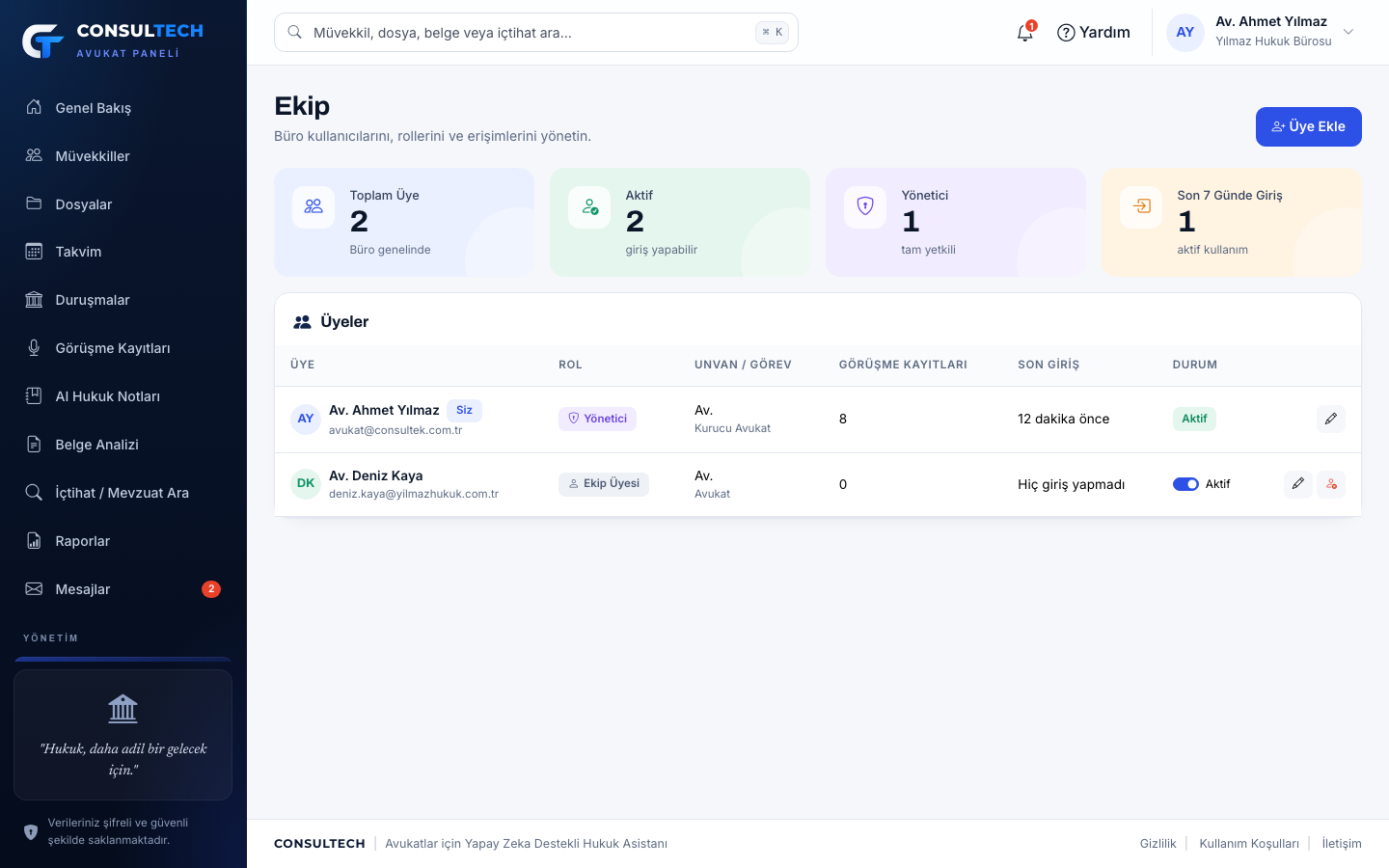Open Duruşmalar page
Screen dimensions: 1389x868
click(123, 300)
